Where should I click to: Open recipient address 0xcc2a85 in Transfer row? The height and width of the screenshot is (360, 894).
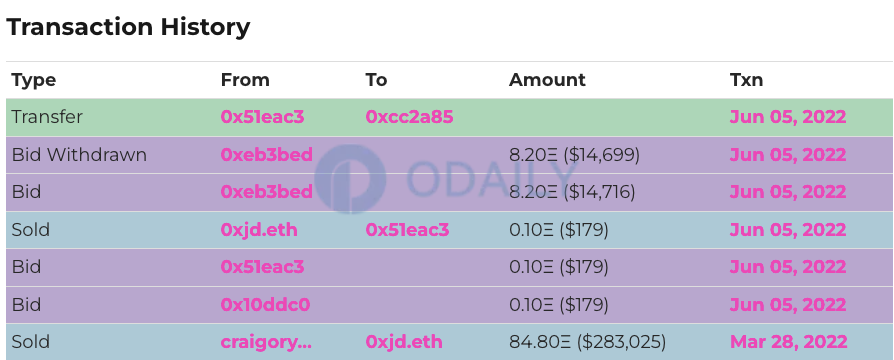[409, 117]
